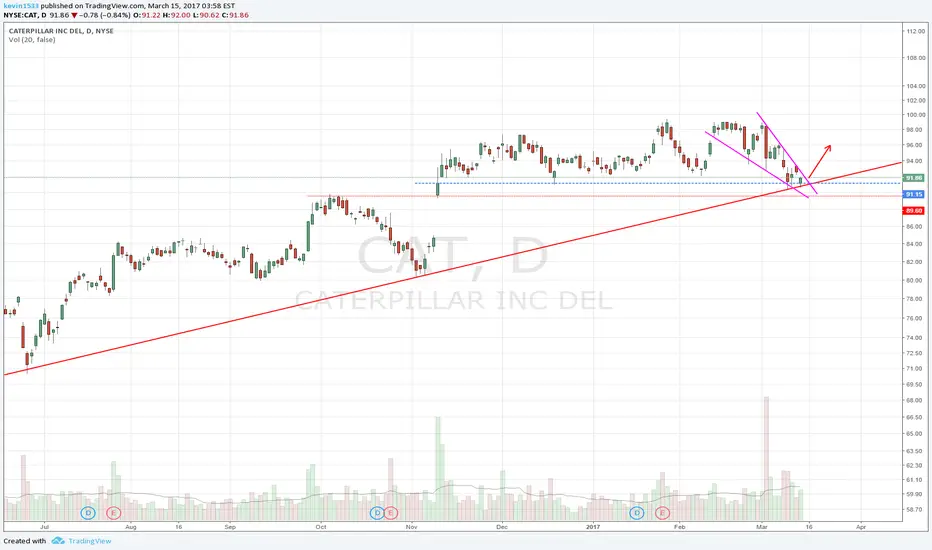Open the dividend D marker just before Nov
This screenshot has width=932, height=550.
[x=377, y=513]
